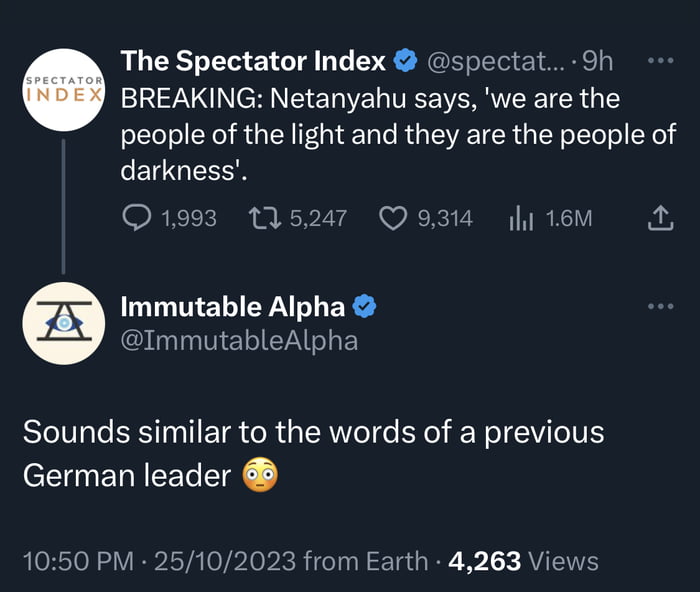Click the 10:50 PM 25/10/2023 timestamp
This screenshot has width=700, height=592.
click(x=158, y=561)
